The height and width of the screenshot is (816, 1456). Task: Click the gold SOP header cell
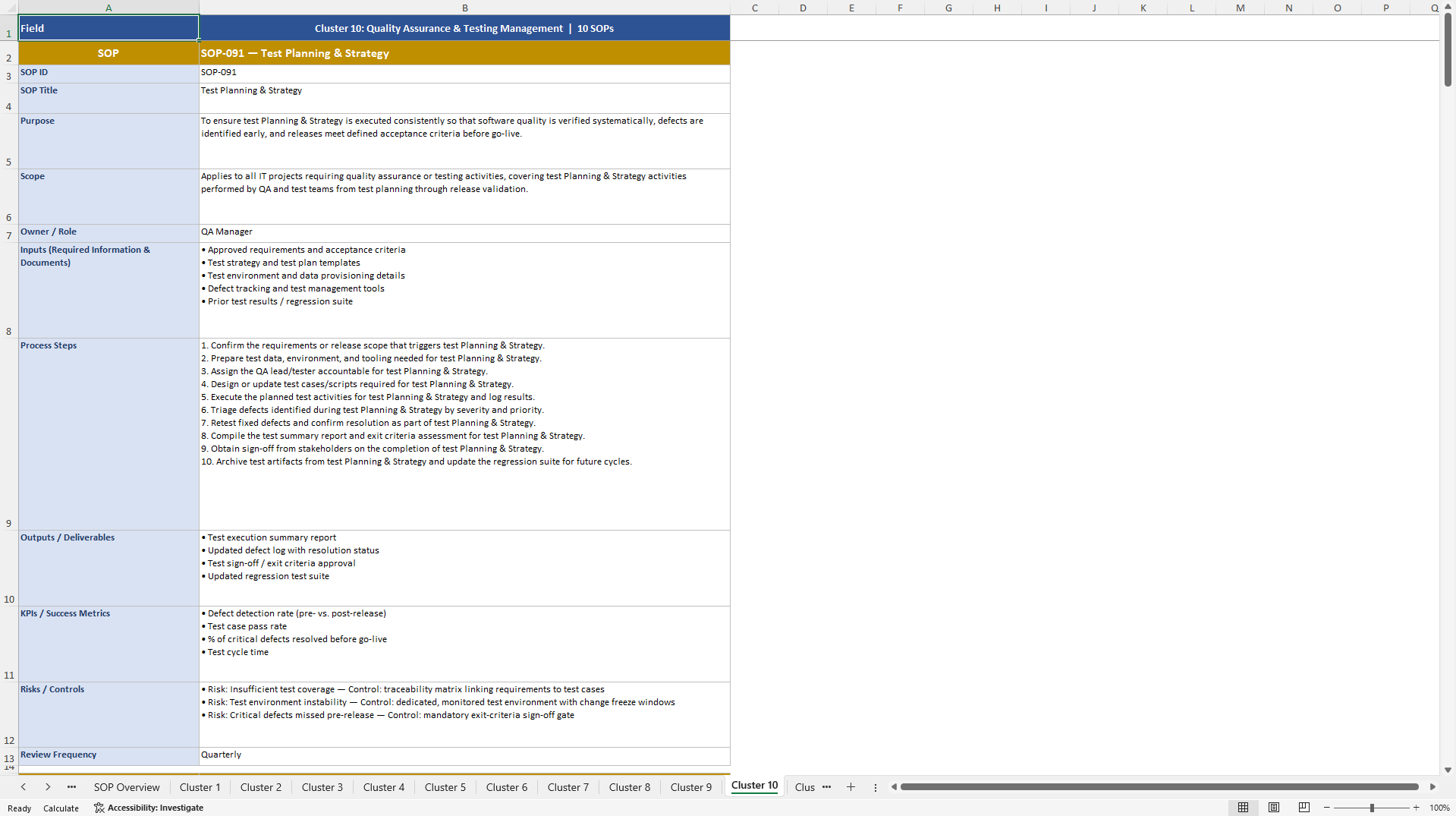108,53
